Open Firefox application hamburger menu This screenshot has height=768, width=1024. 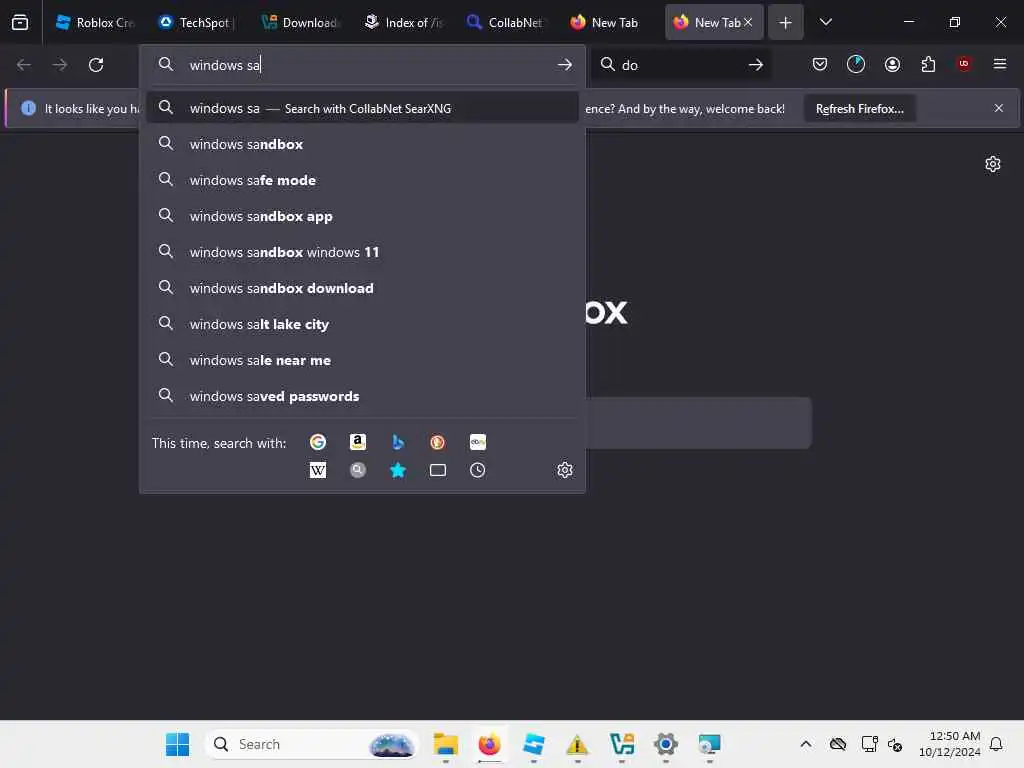point(999,64)
